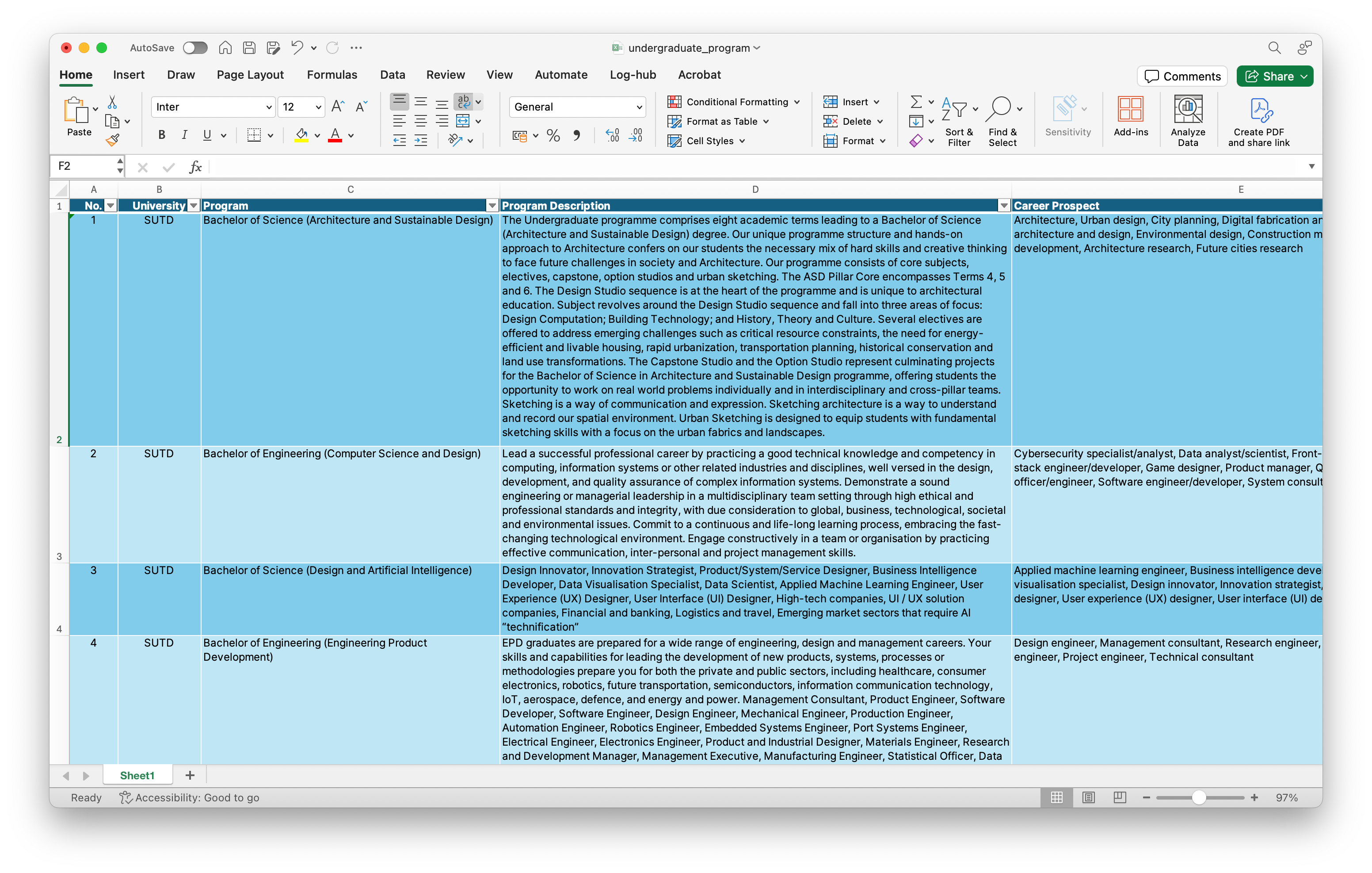This screenshot has width=1372, height=873.
Task: Click the red Font Color swatch
Action: tap(335, 136)
